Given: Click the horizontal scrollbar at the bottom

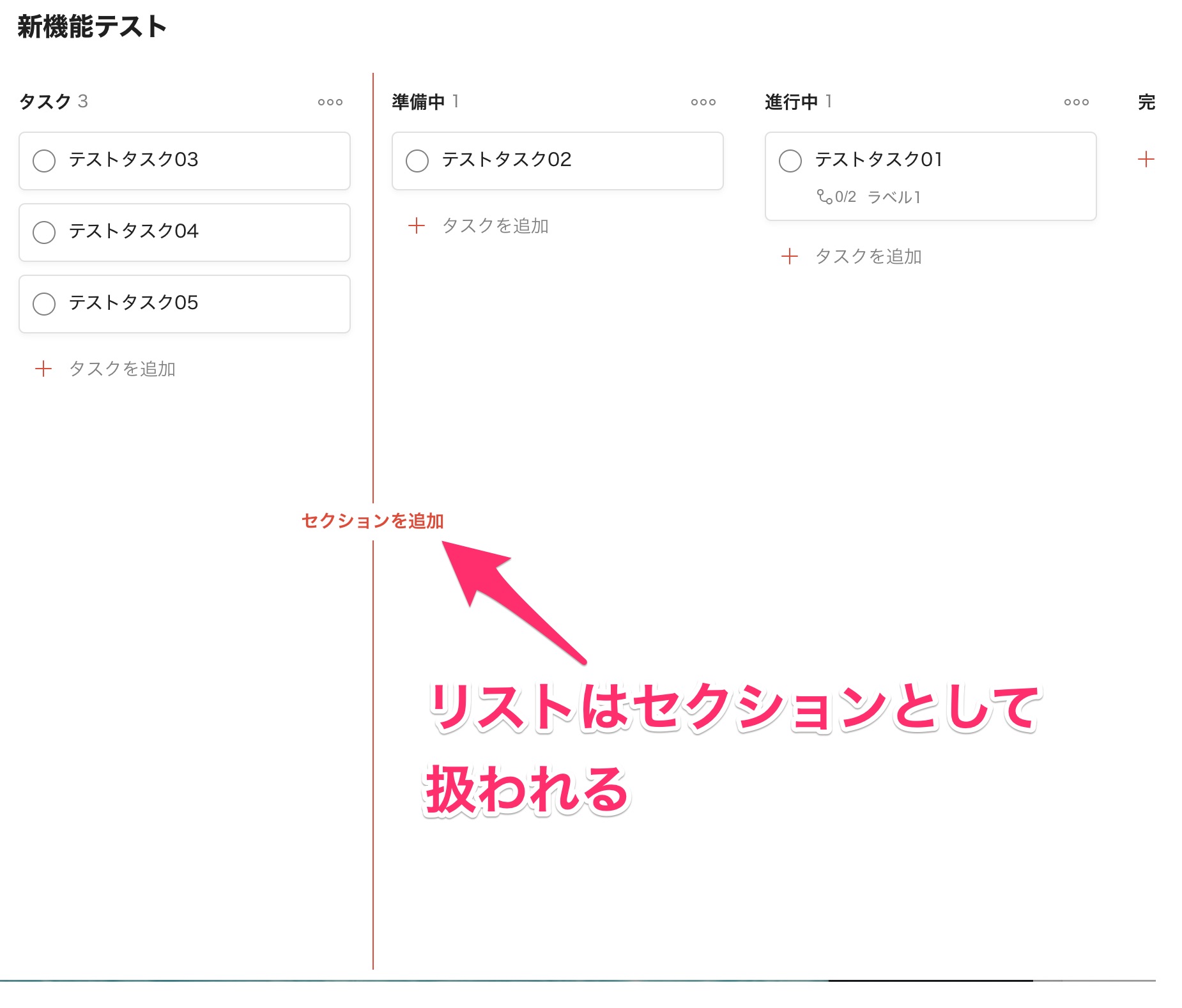Looking at the screenshot, I should [x=930, y=981].
